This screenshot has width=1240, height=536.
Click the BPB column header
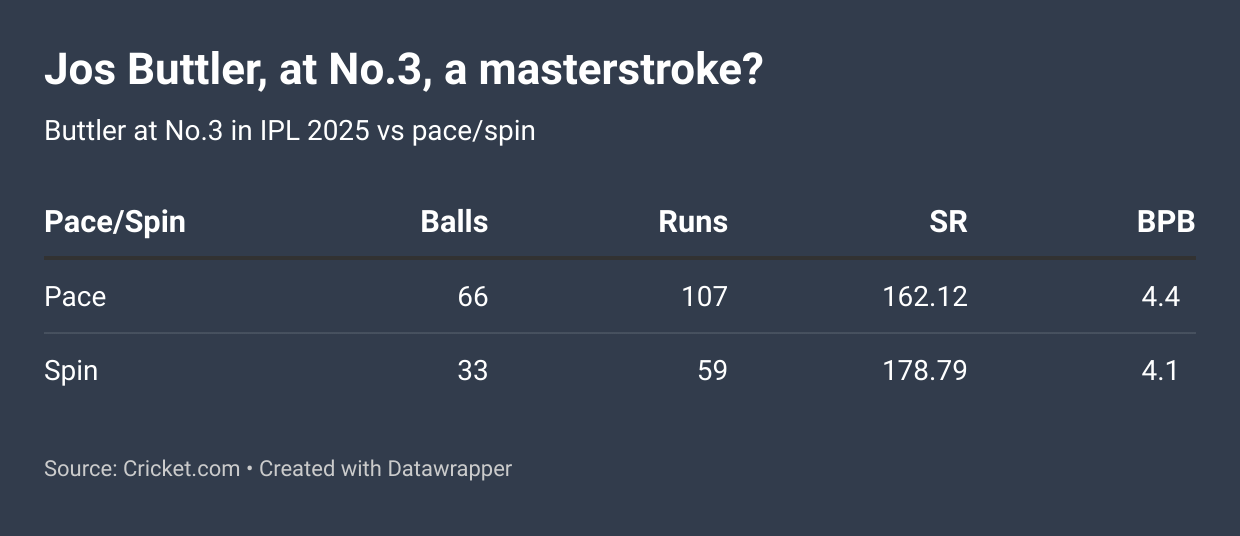1166,222
